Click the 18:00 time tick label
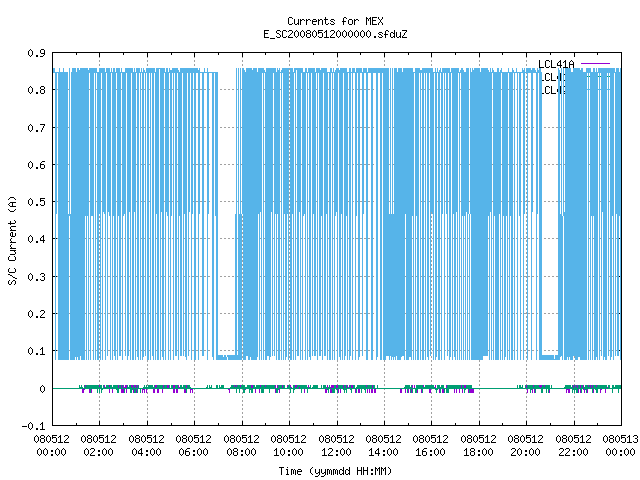Screen dimensions: 640x480 click(478, 452)
